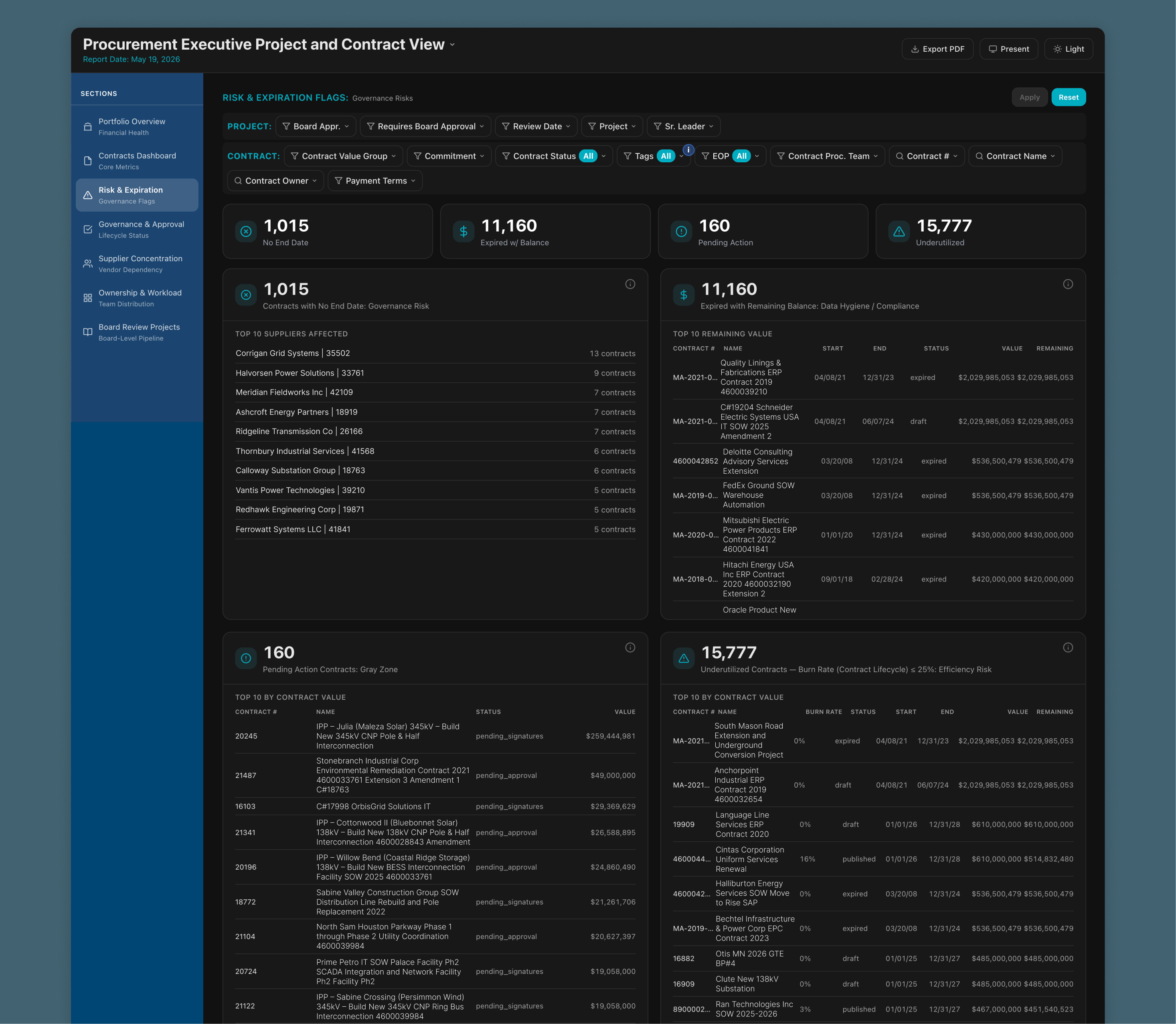Select the Corrigan Grid Systems supplier row
Screen dimensions: 1176x1024
pos(435,353)
